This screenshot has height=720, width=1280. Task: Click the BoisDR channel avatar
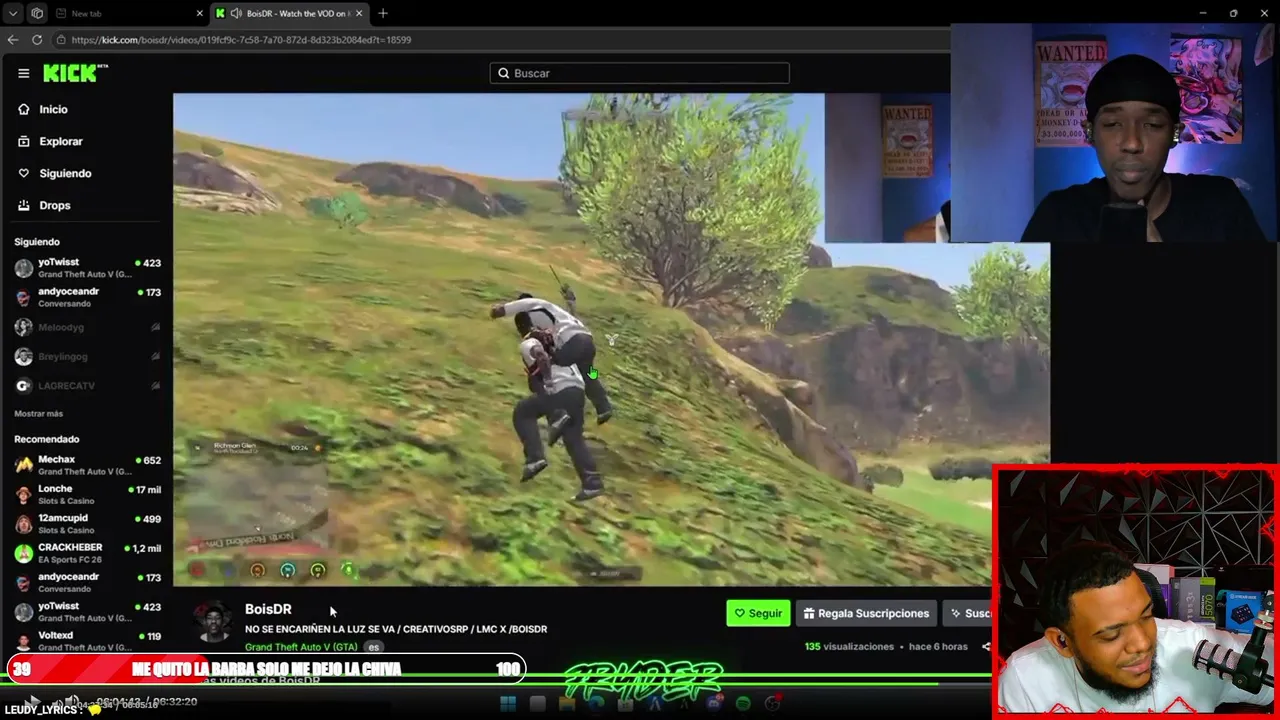212,622
